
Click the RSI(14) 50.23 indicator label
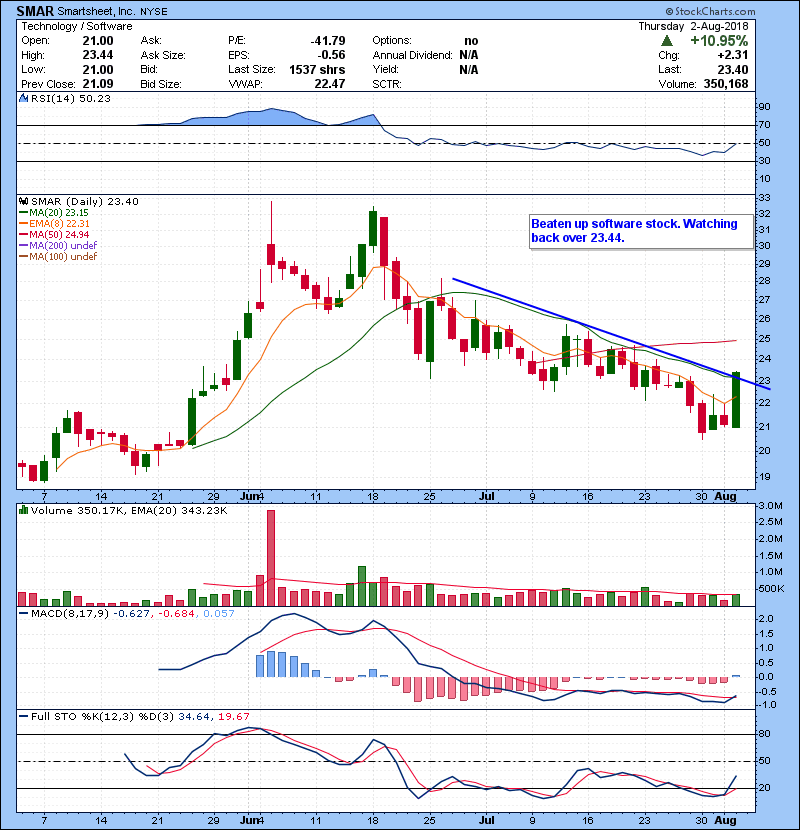(71, 98)
